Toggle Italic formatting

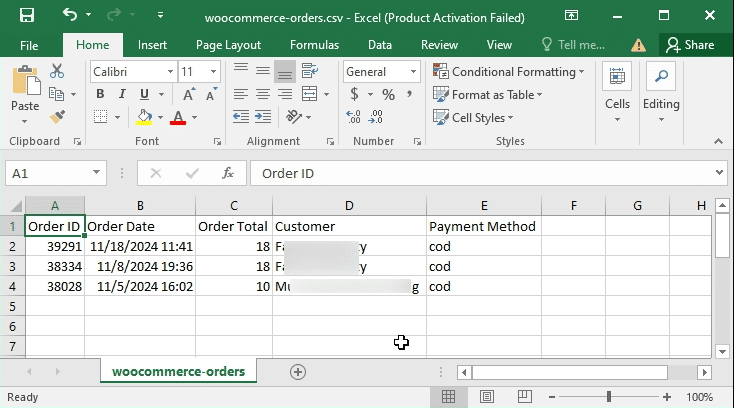122,94
